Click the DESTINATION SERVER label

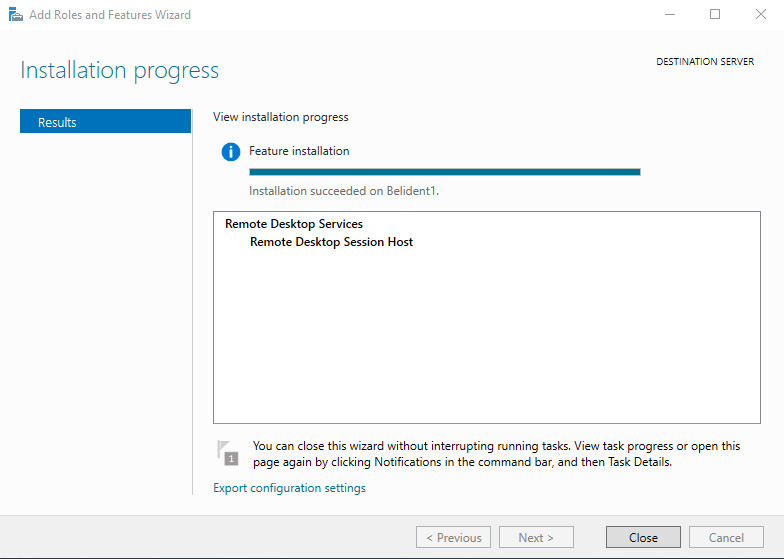point(705,62)
